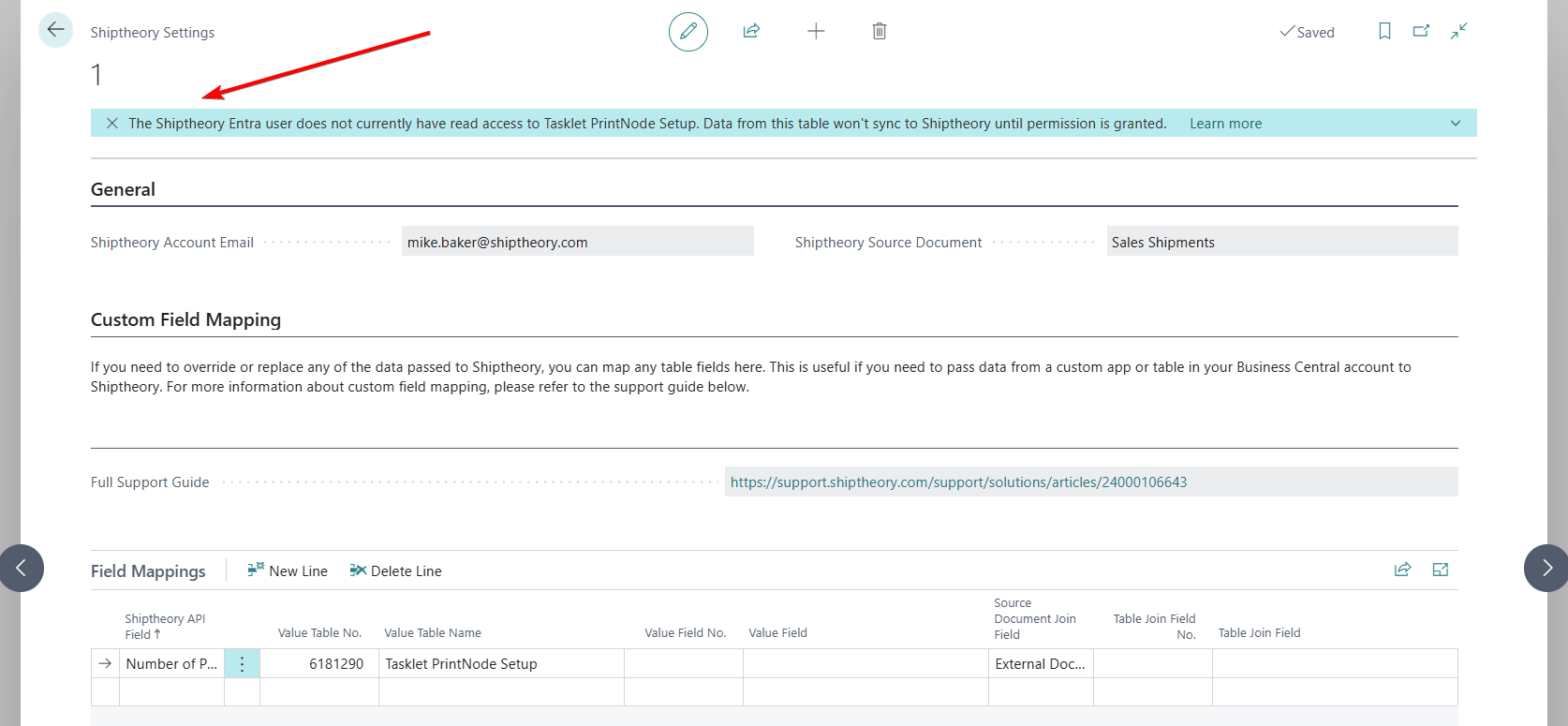Click the pencil edit icon
The image size is (1568, 726).
point(688,32)
